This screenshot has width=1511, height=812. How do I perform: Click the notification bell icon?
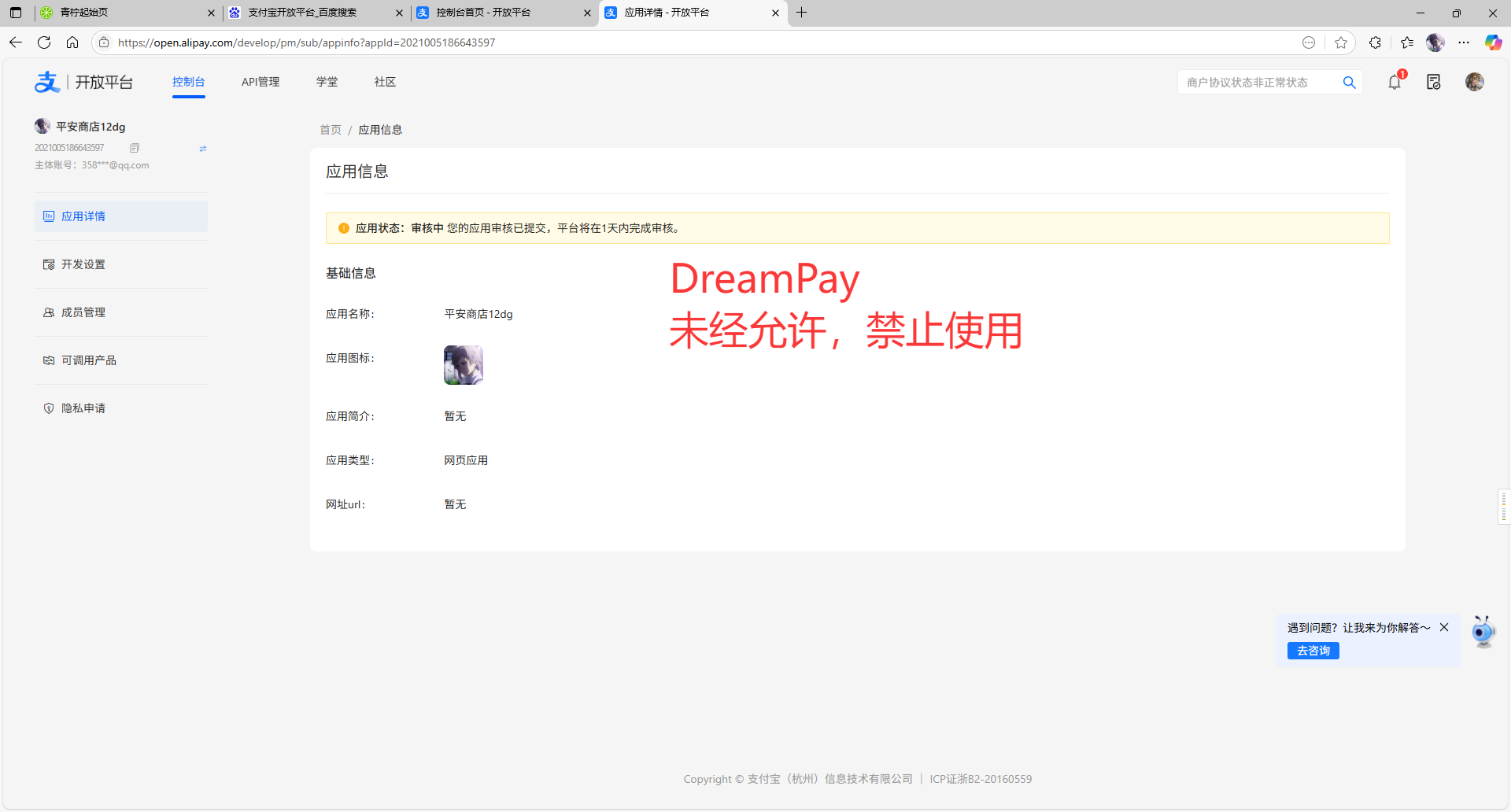tap(1395, 82)
